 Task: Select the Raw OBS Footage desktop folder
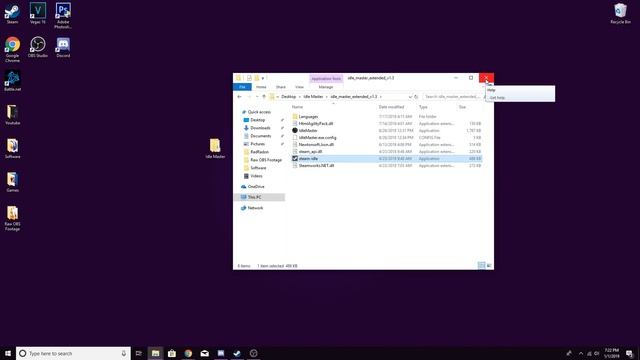click(12, 218)
